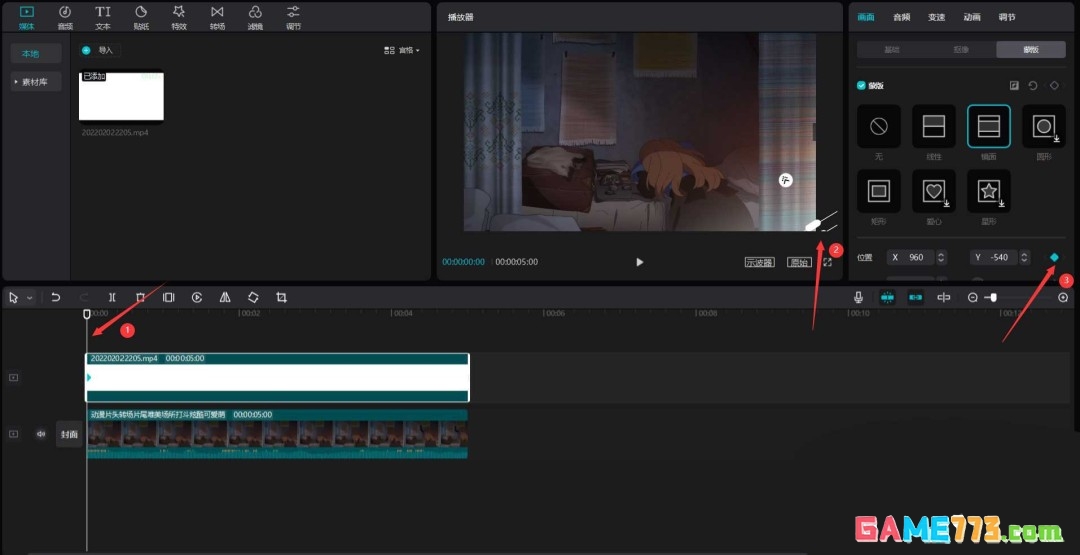
Task: Open the 蒙版 (Mask) sub-tab
Action: tap(1030, 50)
